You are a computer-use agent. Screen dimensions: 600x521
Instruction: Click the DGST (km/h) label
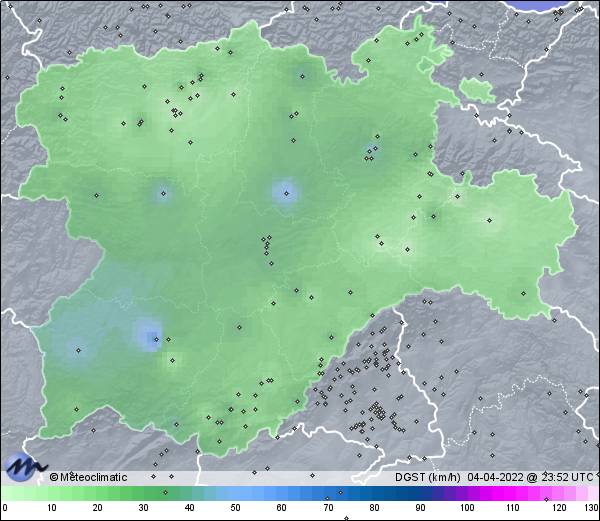(x=428, y=477)
